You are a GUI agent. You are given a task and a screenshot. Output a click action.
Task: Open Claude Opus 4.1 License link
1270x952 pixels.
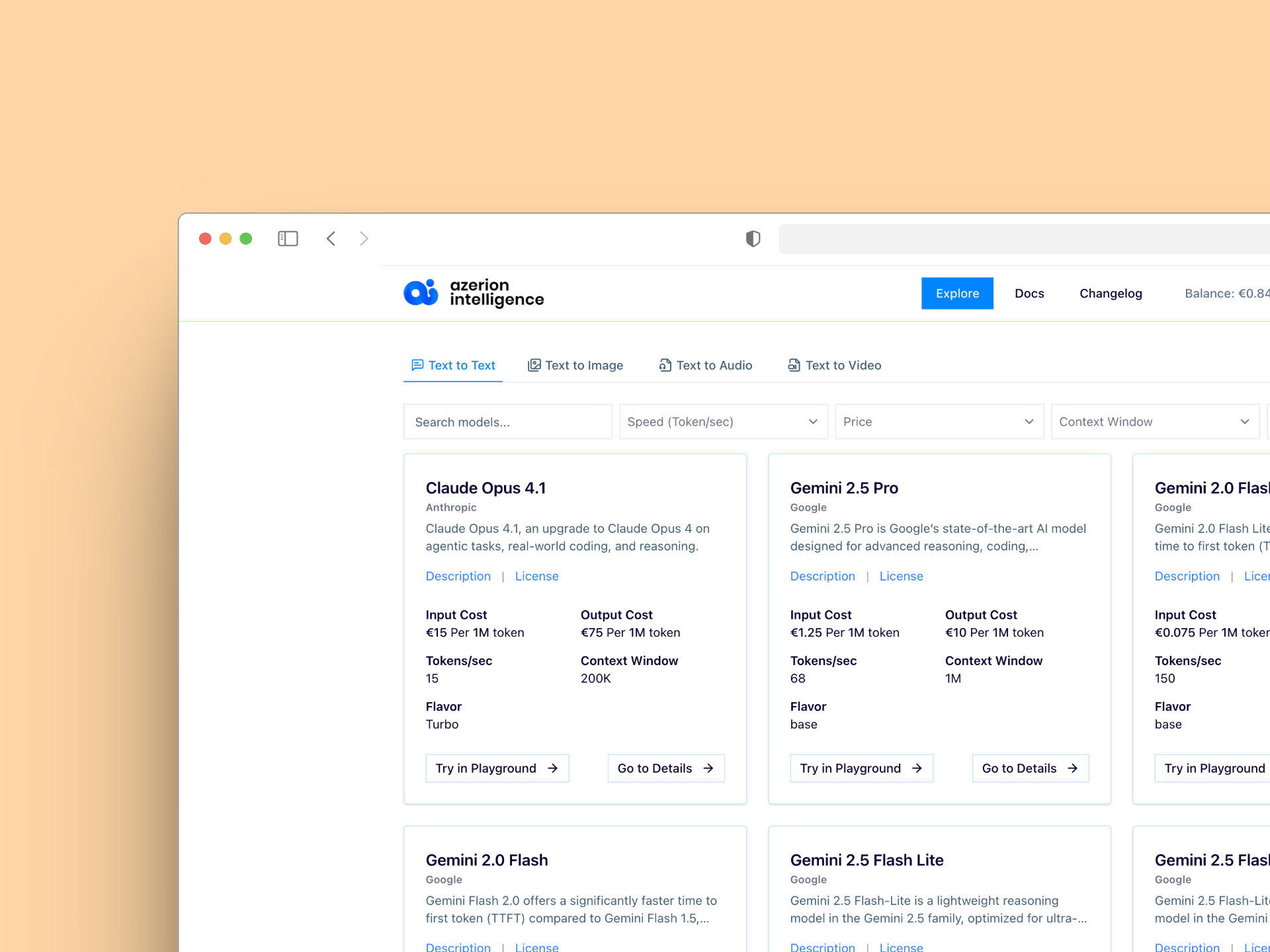coord(537,576)
